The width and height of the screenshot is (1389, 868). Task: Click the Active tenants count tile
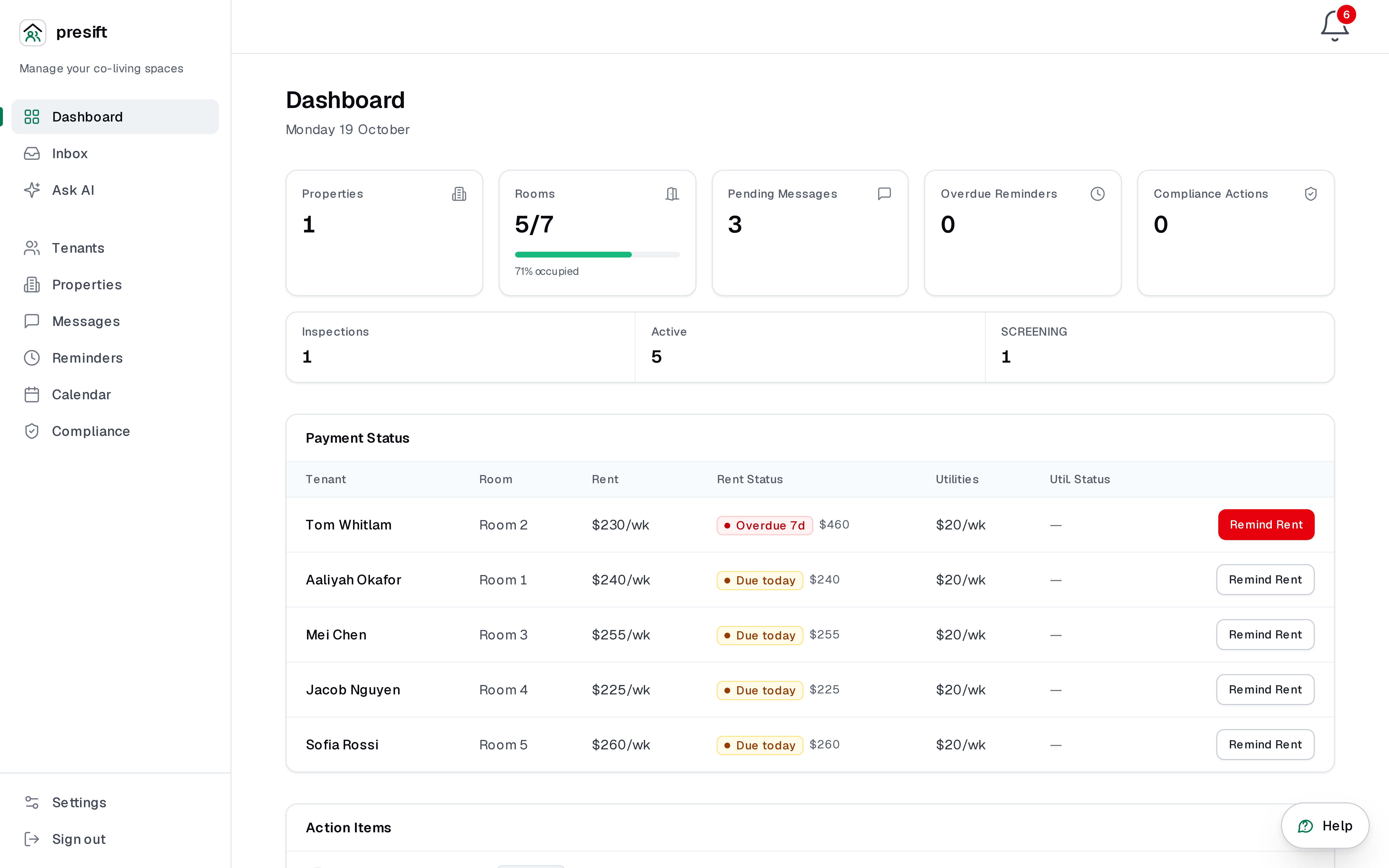[810, 347]
